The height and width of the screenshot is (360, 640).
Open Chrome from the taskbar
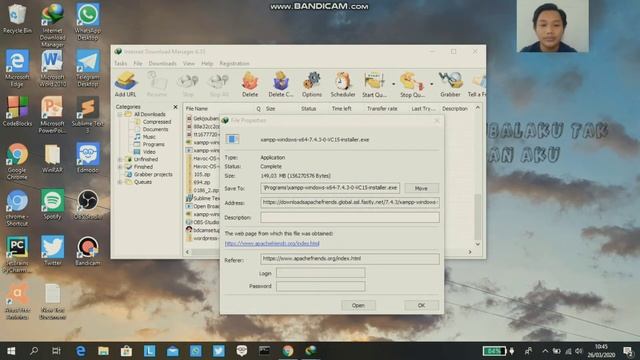tap(288, 351)
